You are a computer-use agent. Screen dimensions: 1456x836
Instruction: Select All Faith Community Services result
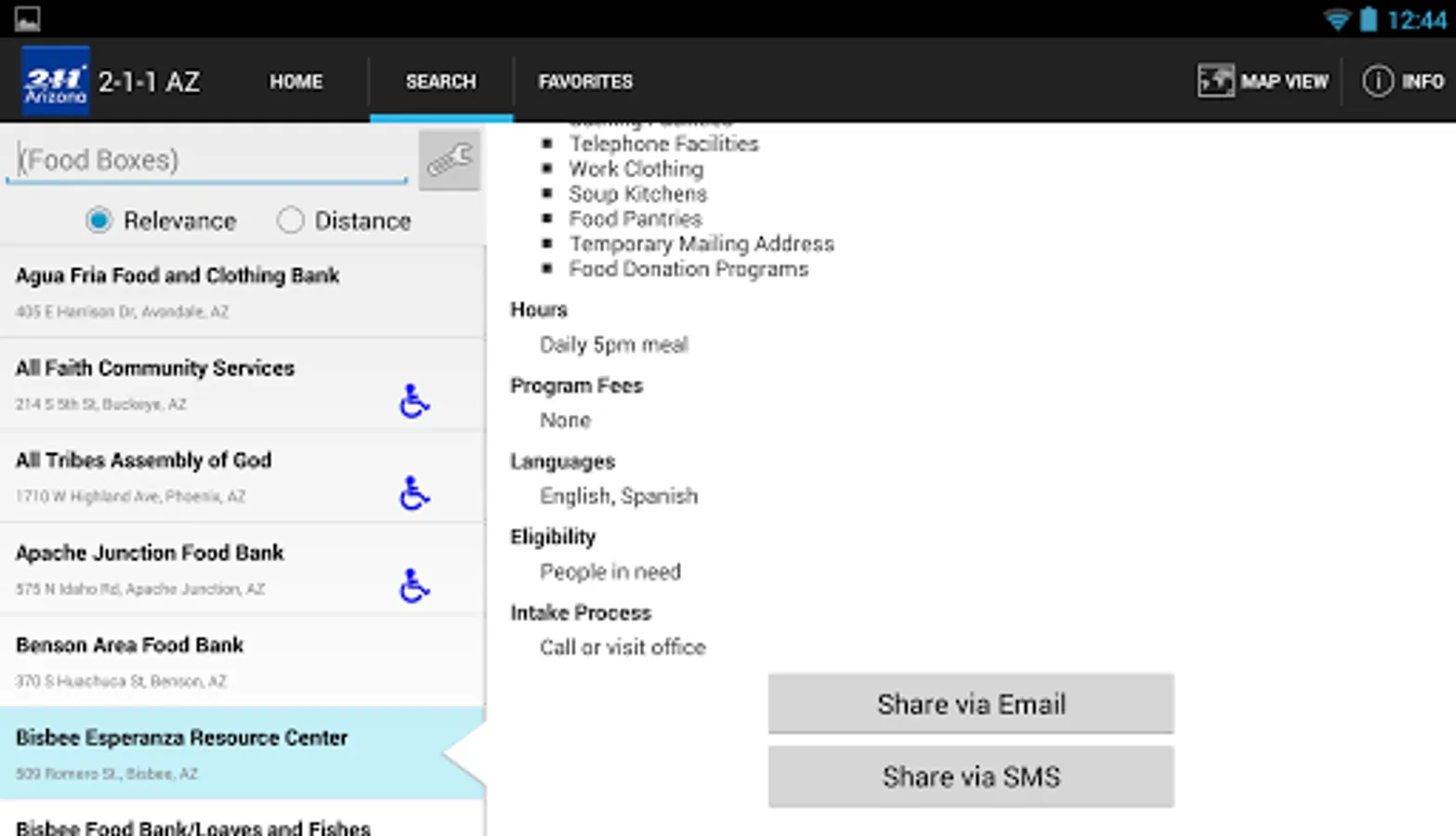pos(243,385)
